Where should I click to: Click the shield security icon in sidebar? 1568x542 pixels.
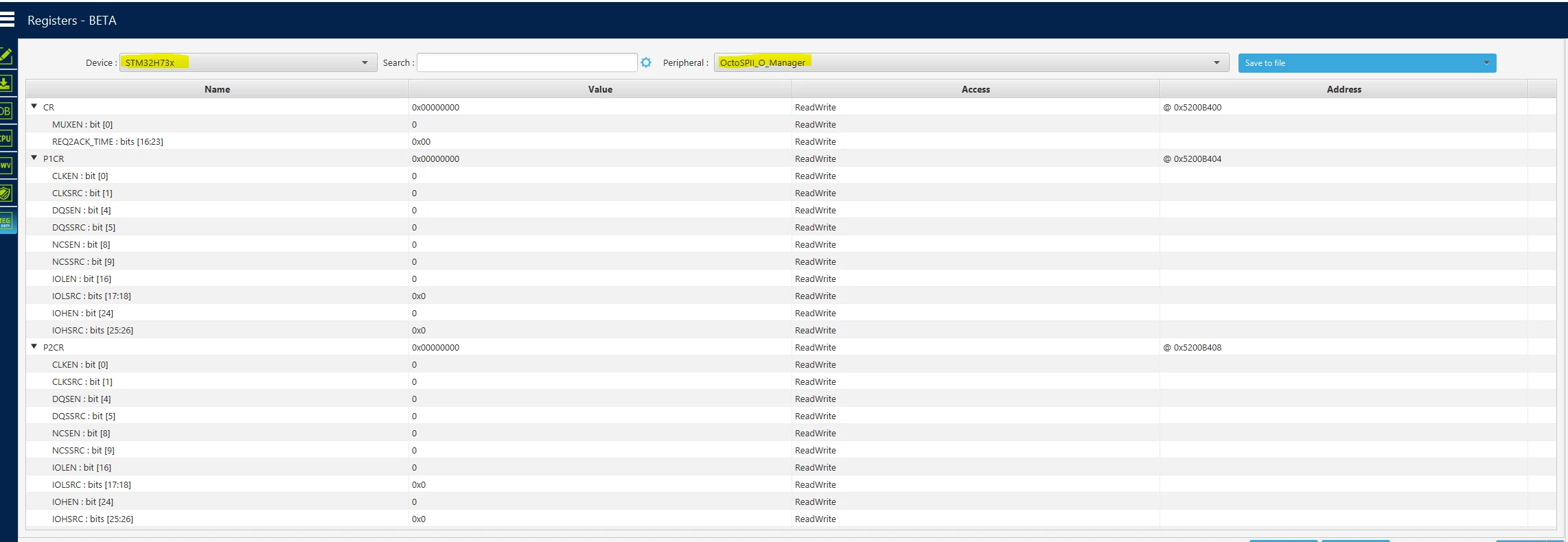6,193
